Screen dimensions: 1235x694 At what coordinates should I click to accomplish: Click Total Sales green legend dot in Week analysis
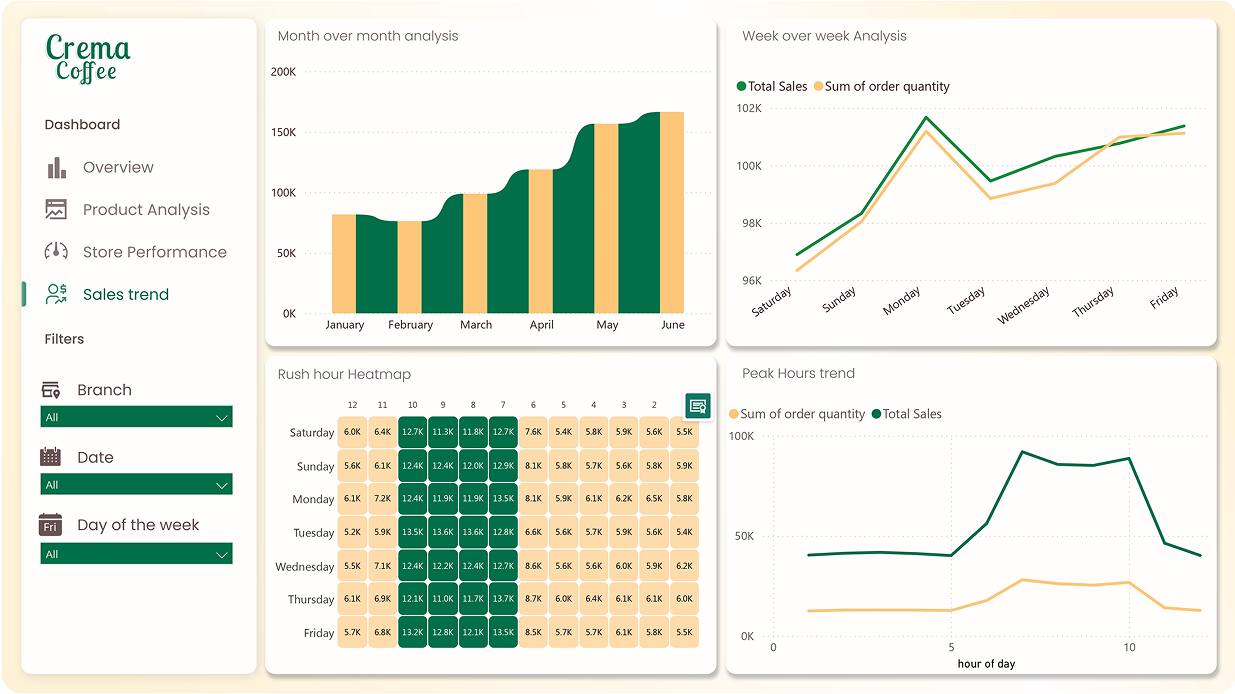click(x=741, y=86)
